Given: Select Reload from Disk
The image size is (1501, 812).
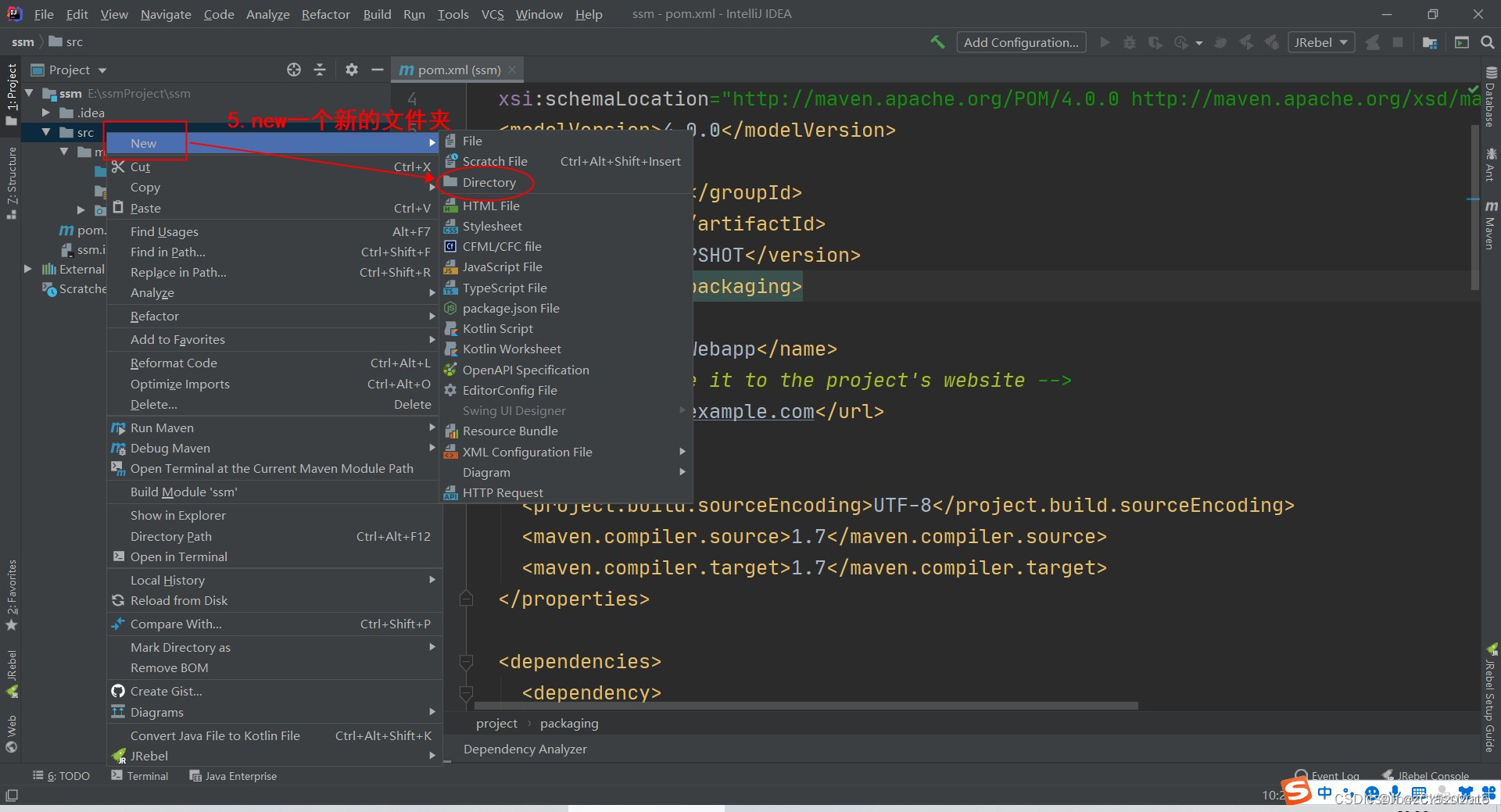Looking at the screenshot, I should pyautogui.click(x=274, y=600).
